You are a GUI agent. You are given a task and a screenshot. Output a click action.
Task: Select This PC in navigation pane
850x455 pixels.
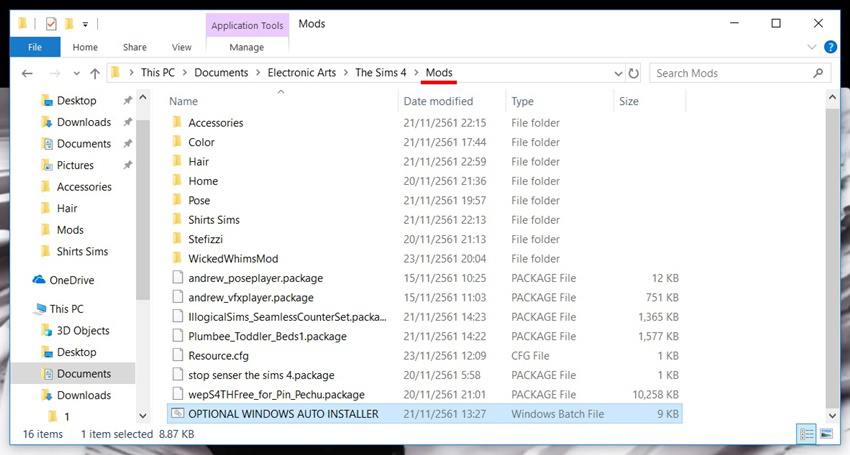click(66, 309)
